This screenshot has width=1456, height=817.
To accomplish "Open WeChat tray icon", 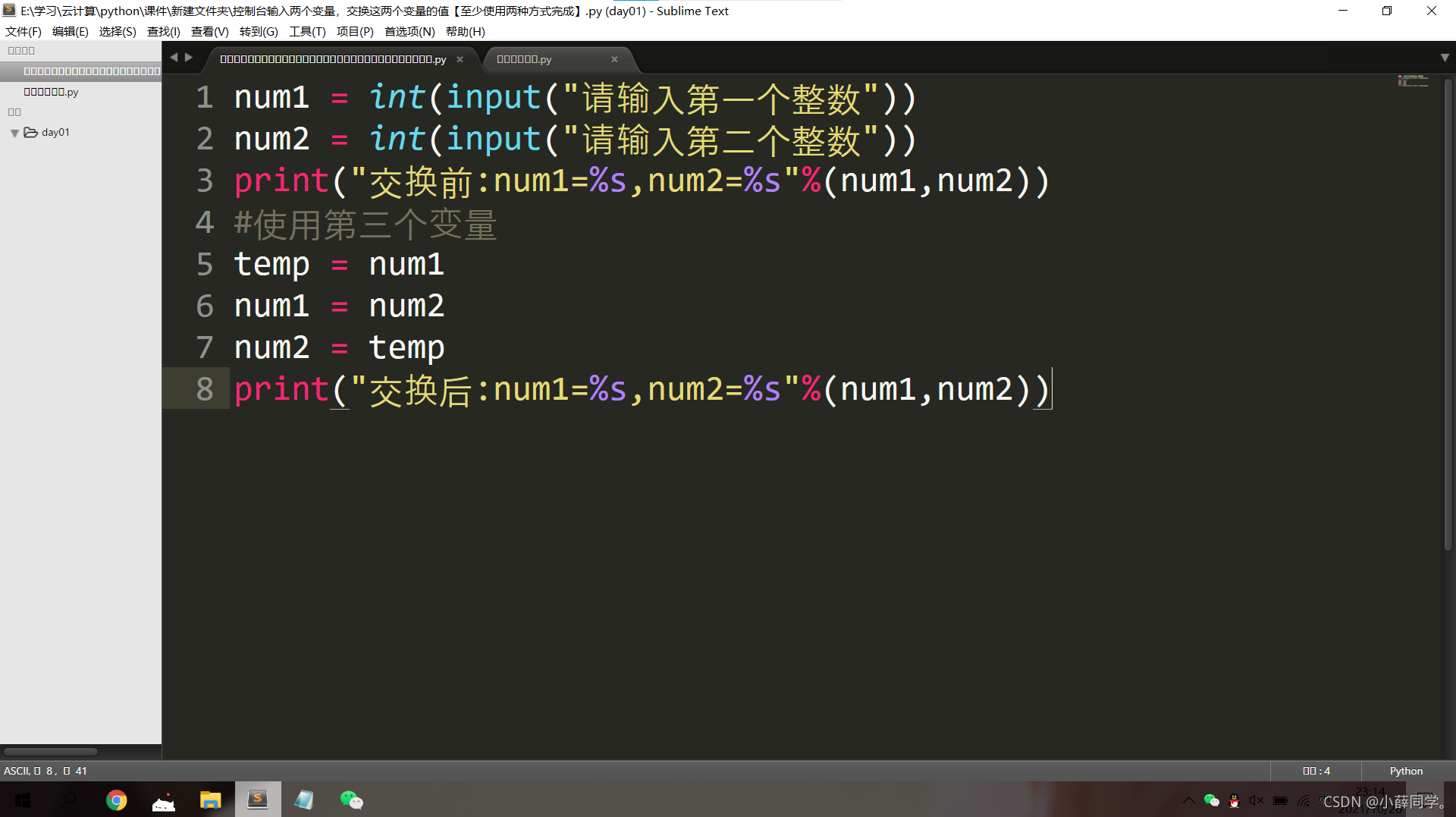I will (x=1211, y=800).
